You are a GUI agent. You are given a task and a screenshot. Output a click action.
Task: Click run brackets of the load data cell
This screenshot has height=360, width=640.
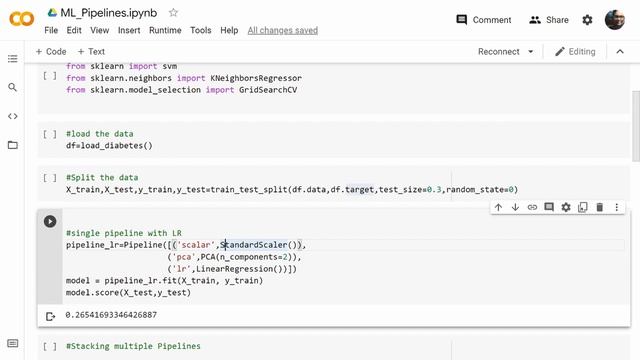[x=50, y=134]
